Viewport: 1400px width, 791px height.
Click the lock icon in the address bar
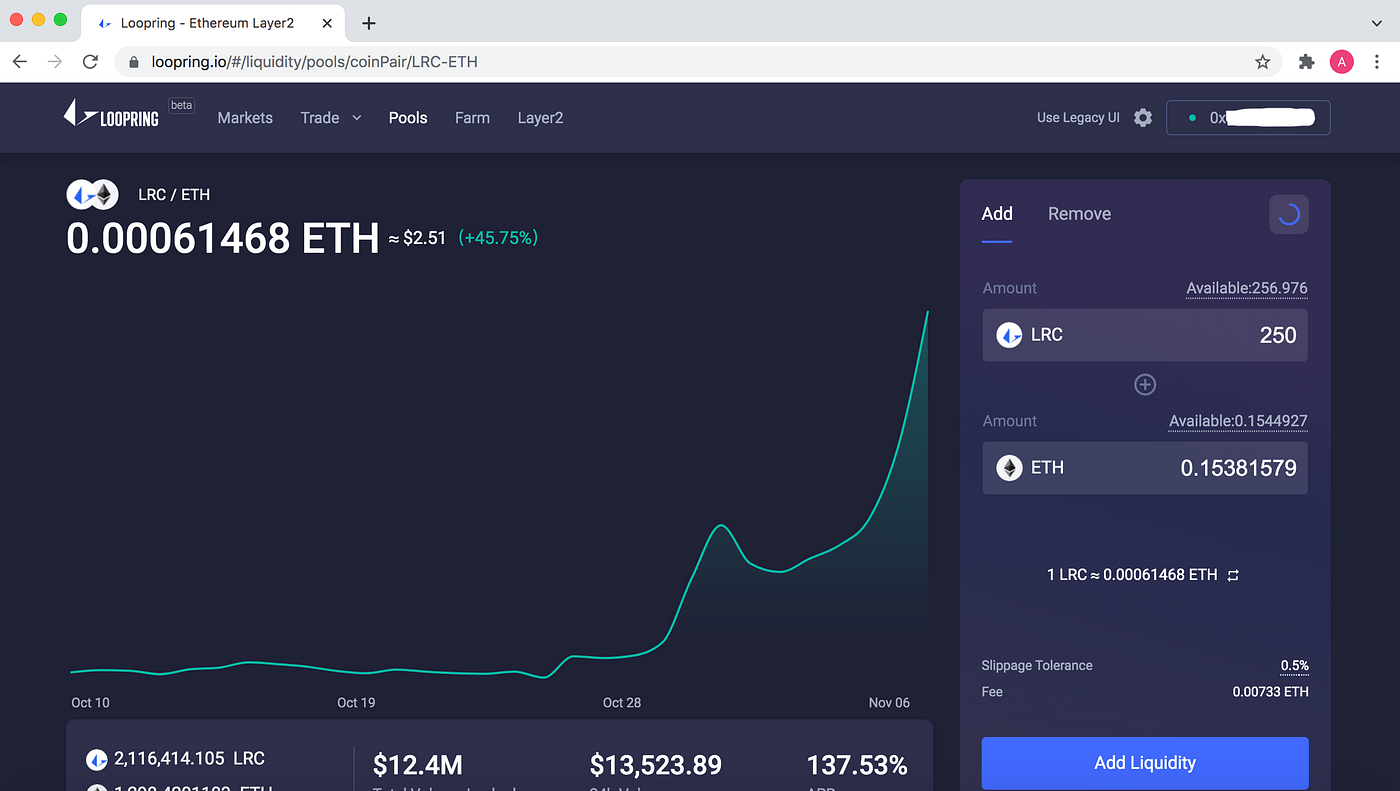[x=134, y=62]
